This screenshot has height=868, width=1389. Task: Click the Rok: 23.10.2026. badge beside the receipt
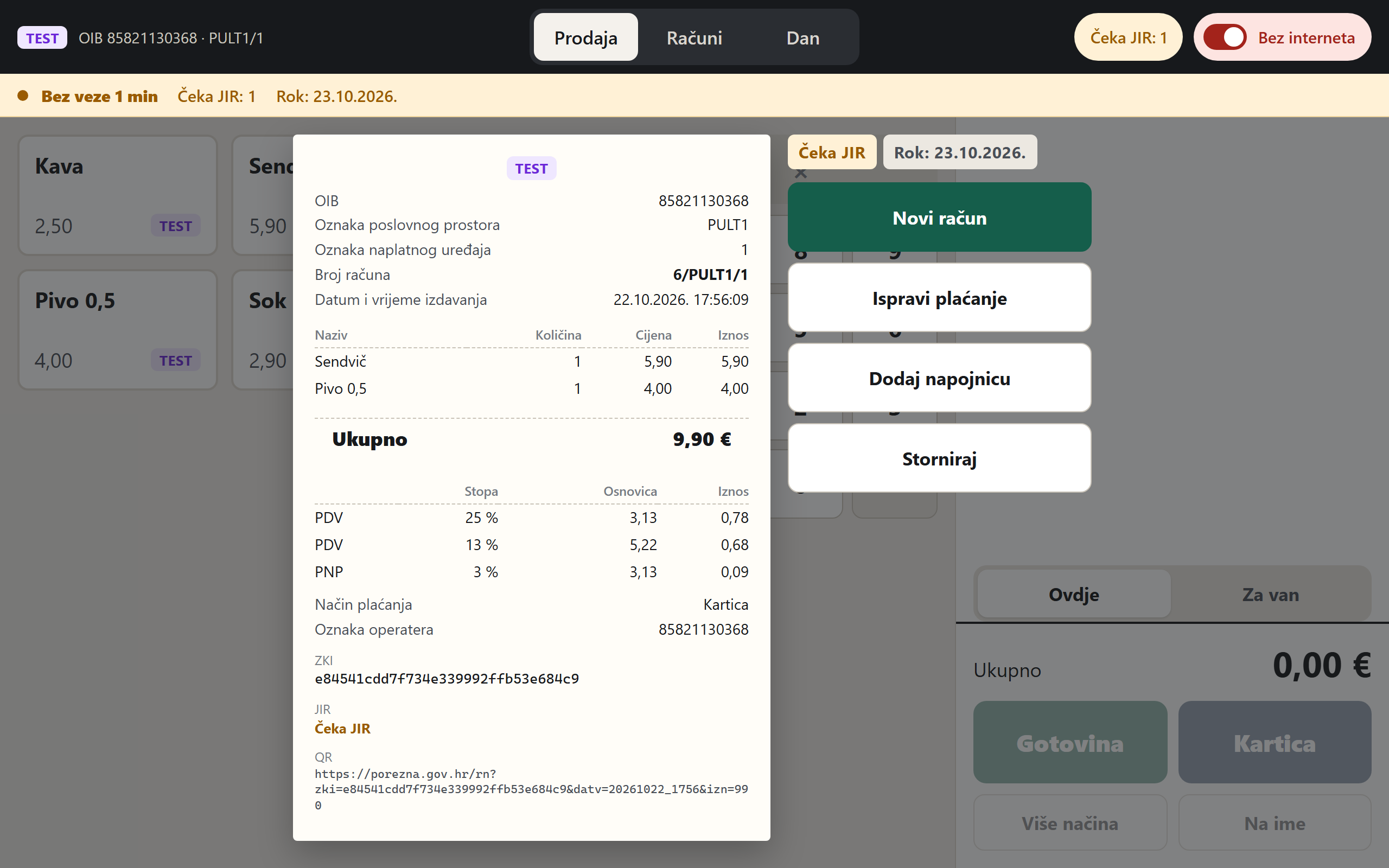[960, 152]
